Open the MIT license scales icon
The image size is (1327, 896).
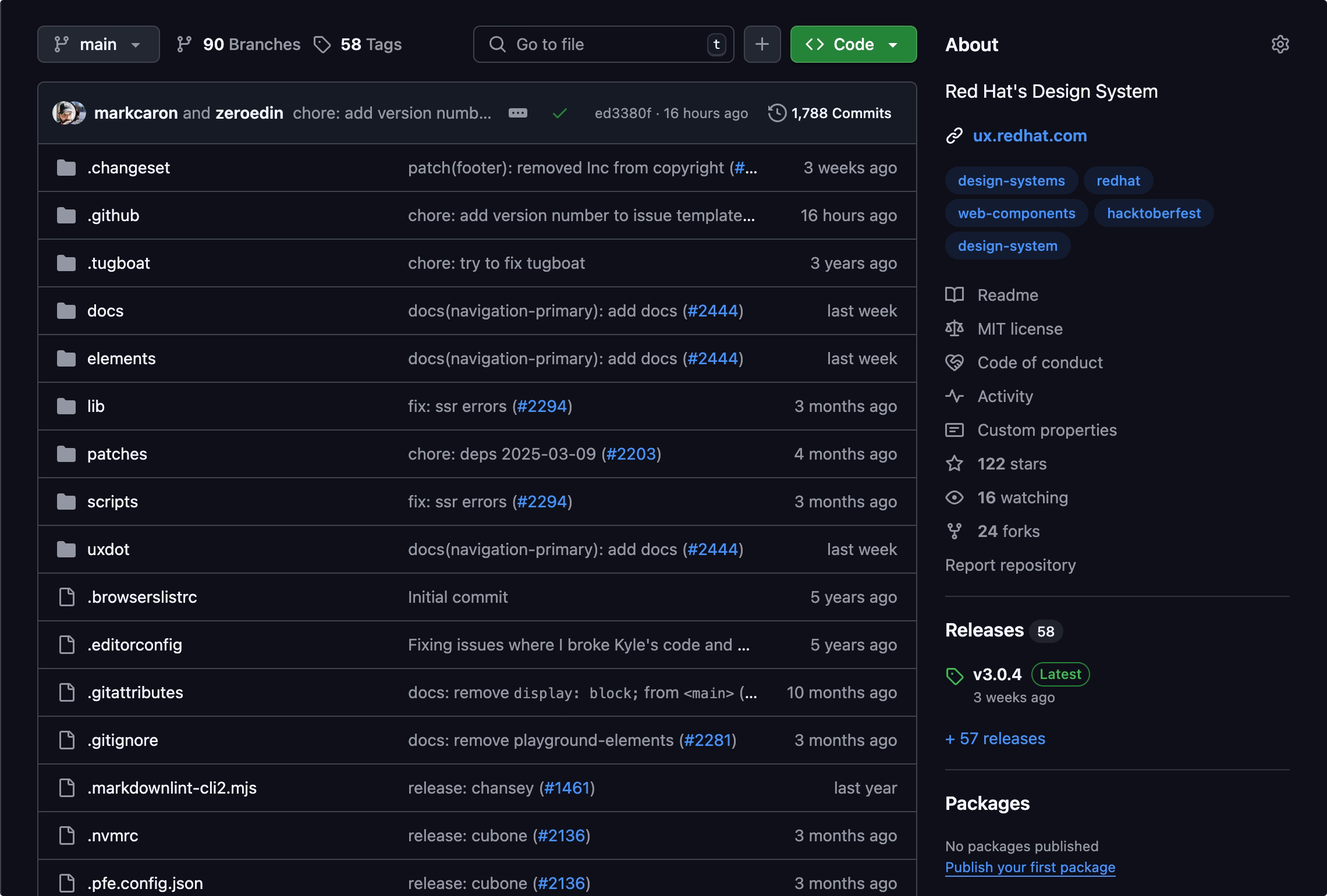click(955, 329)
